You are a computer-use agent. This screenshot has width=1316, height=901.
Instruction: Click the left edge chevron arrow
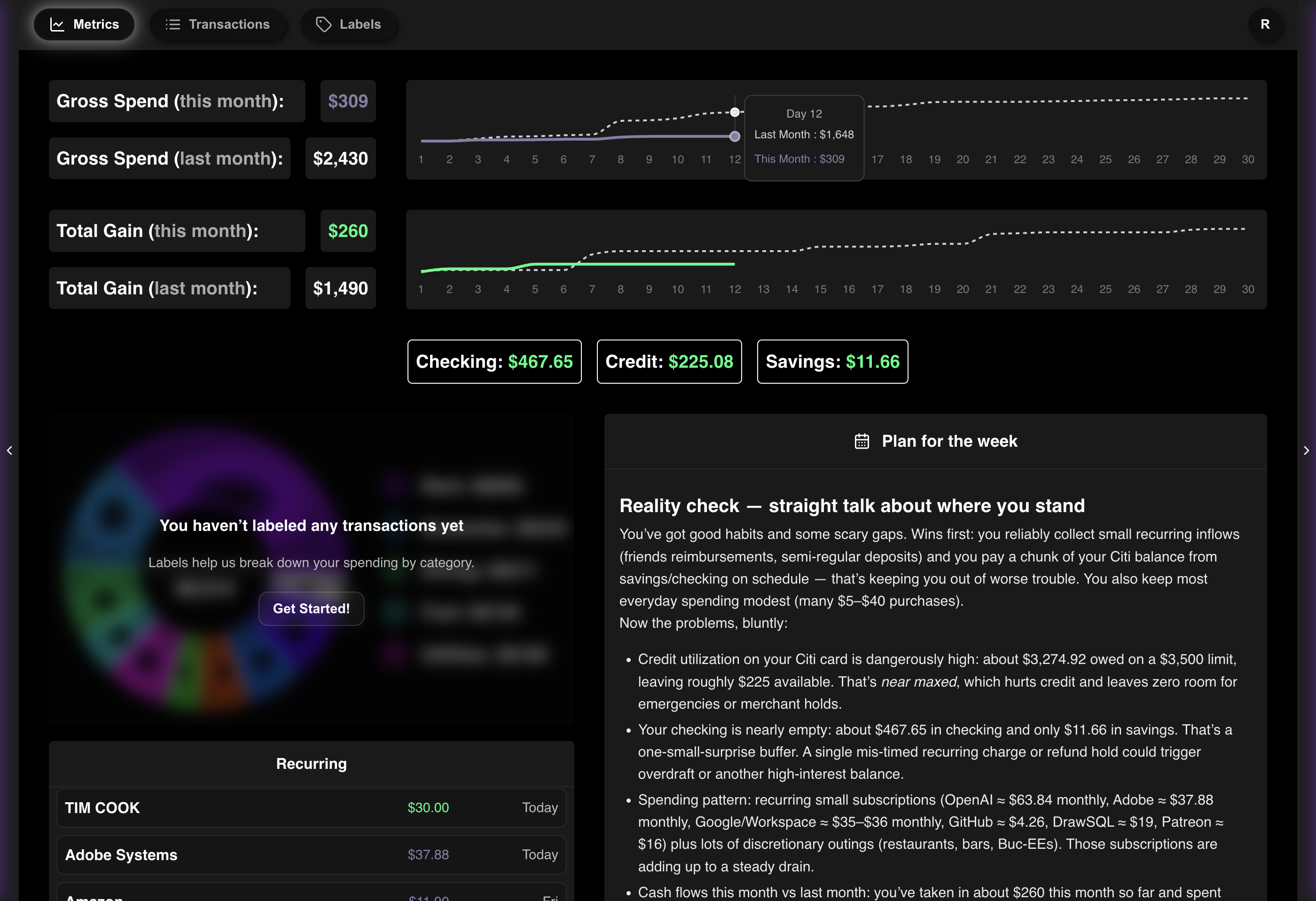pos(10,450)
